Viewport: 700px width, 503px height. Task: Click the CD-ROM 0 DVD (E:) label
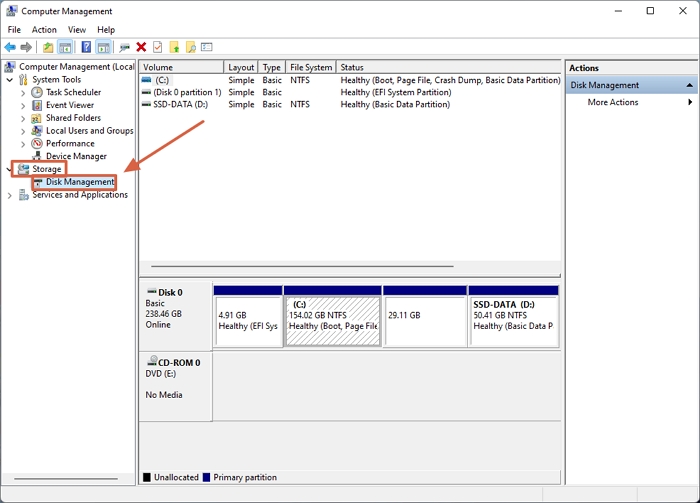click(175, 387)
